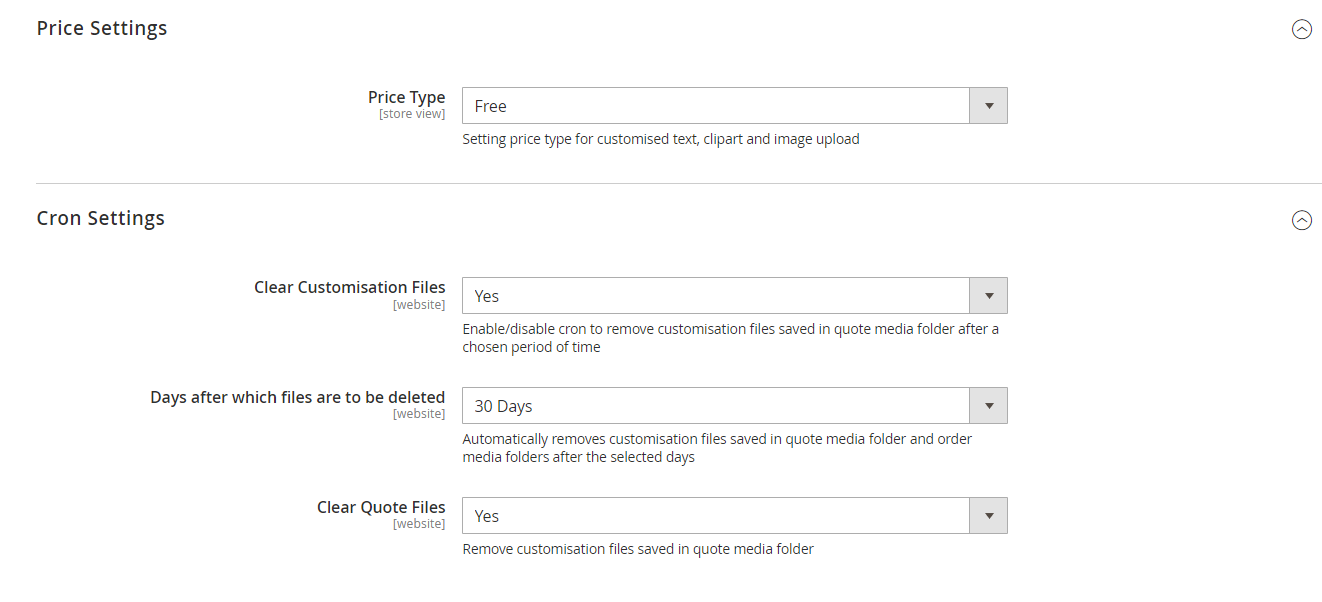Click the store view scope label
The image size is (1322, 602).
412,113
